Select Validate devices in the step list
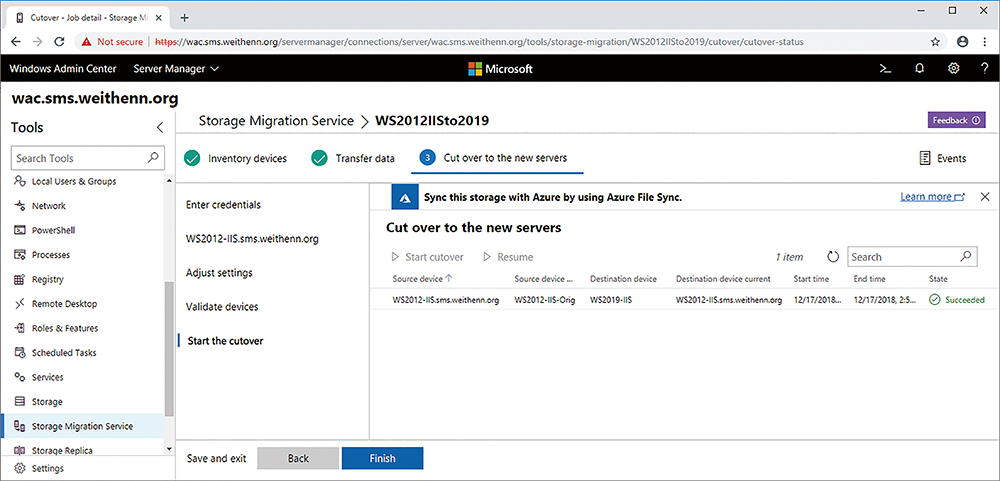 pyautogui.click(x=222, y=307)
